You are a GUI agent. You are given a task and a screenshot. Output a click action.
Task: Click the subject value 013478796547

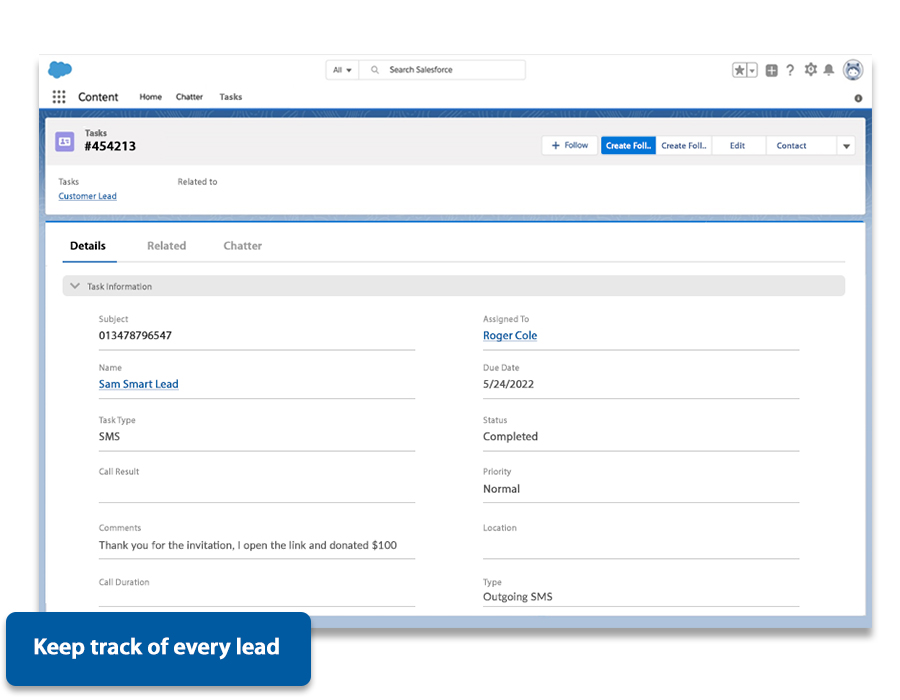135,335
